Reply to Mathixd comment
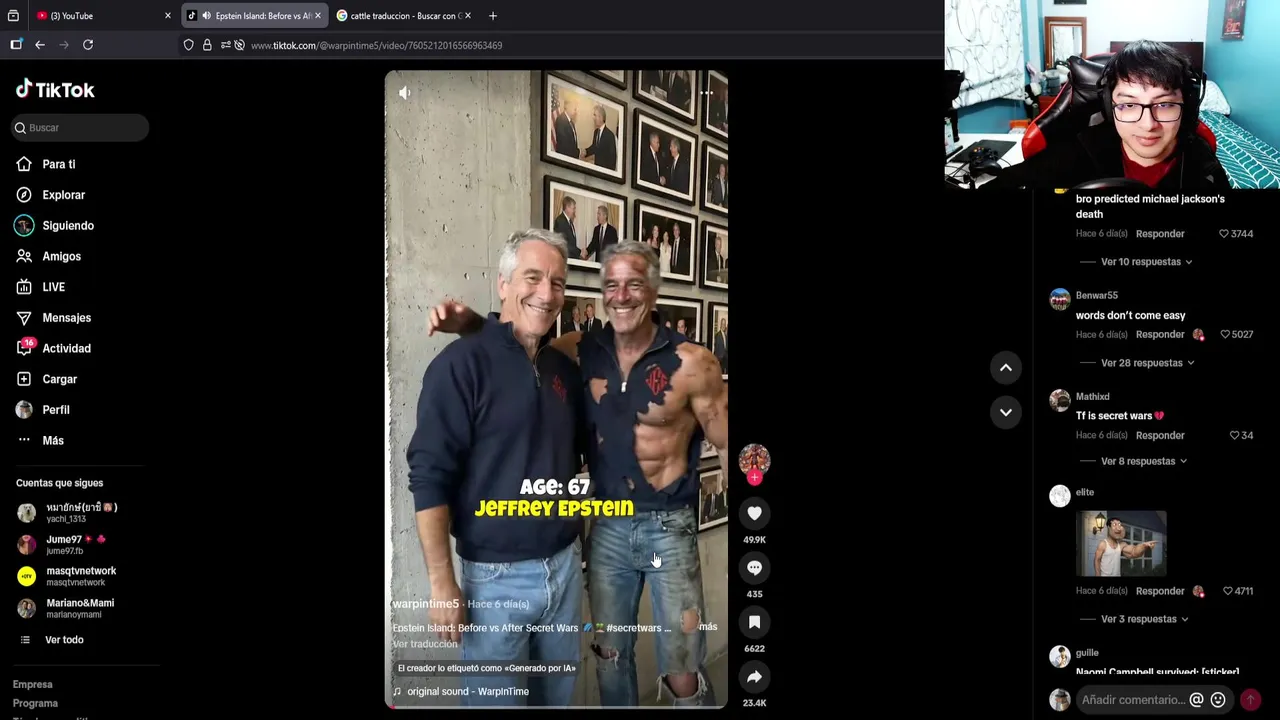The width and height of the screenshot is (1280, 720). click(1160, 435)
